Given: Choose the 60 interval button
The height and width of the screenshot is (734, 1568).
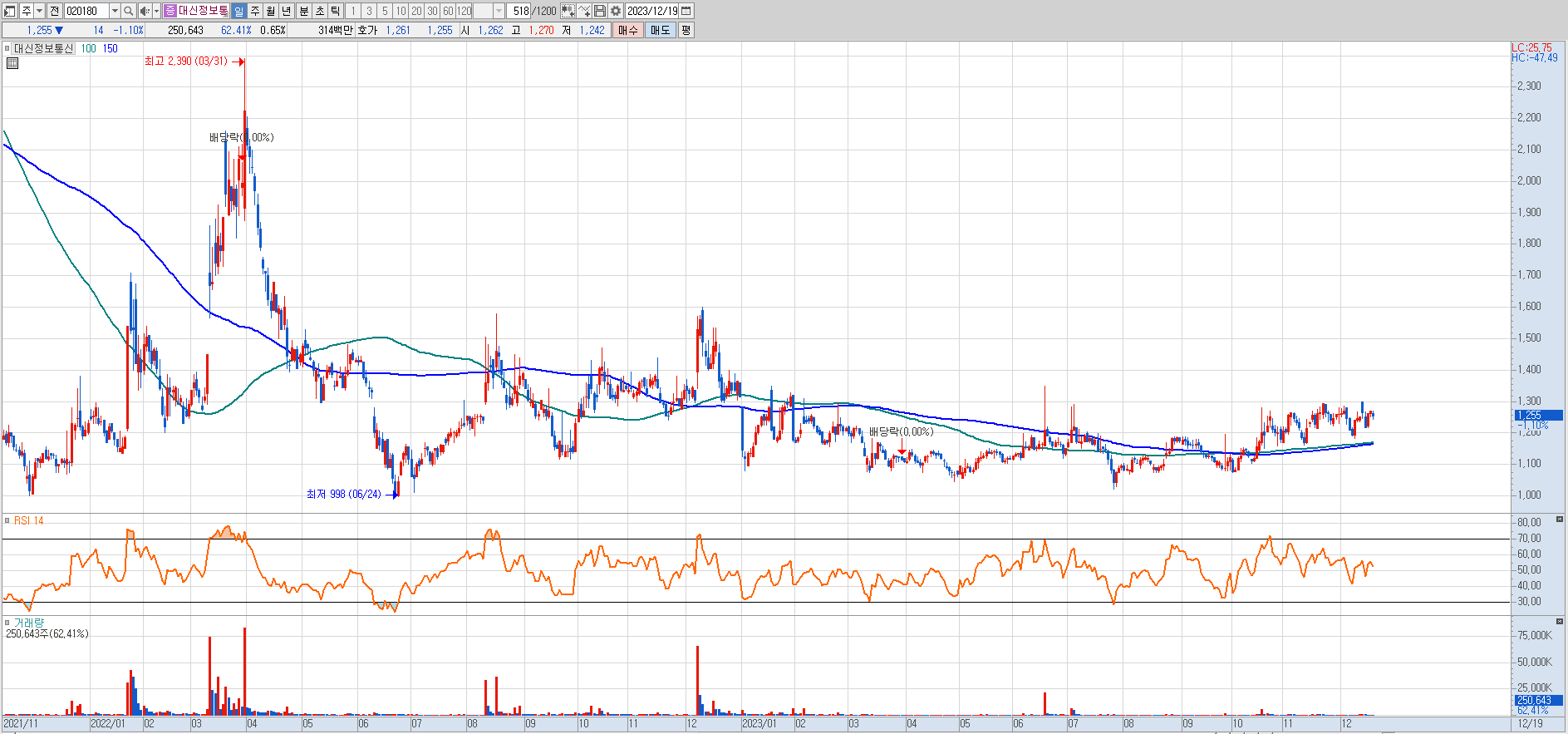Looking at the screenshot, I should (448, 11).
